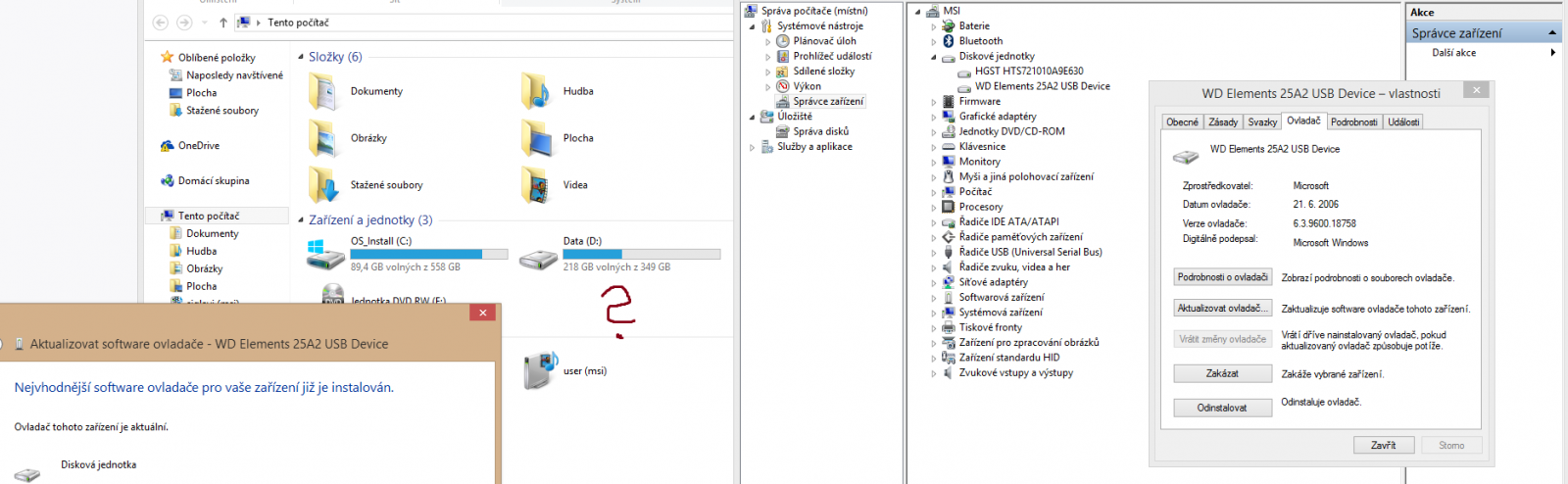Switch to the Svazky tab
The image size is (1568, 484).
point(1262,122)
